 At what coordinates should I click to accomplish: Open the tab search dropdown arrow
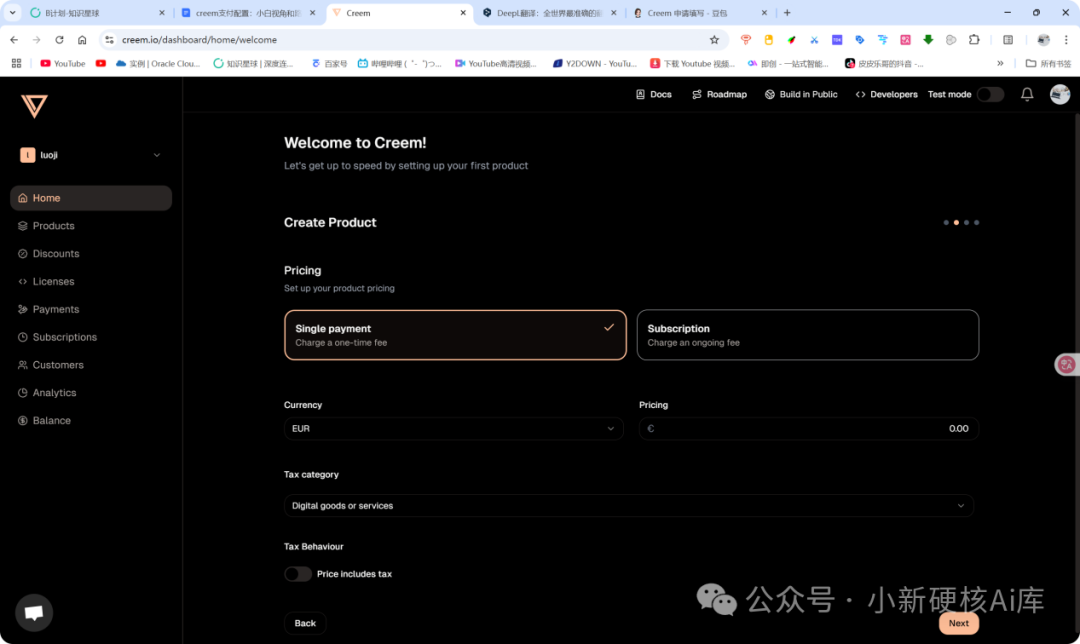coord(12,12)
